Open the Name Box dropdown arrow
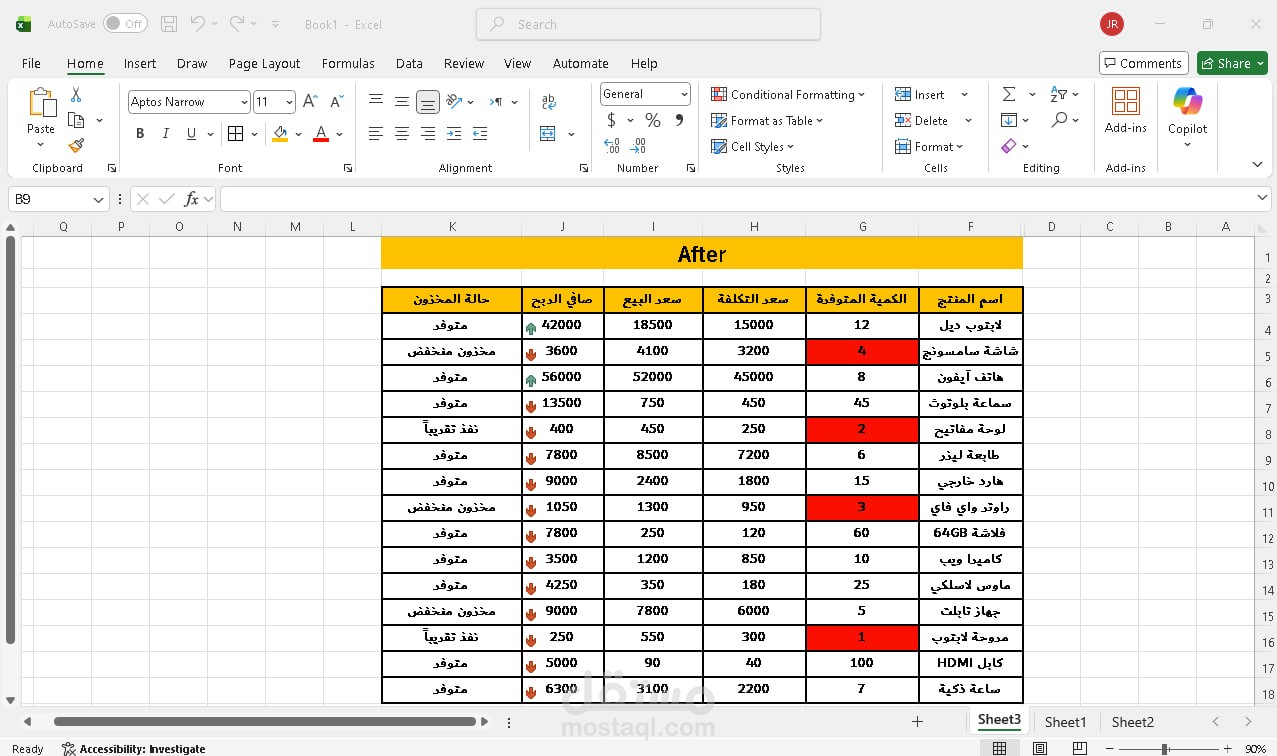This screenshot has height=756, width=1277. click(98, 199)
